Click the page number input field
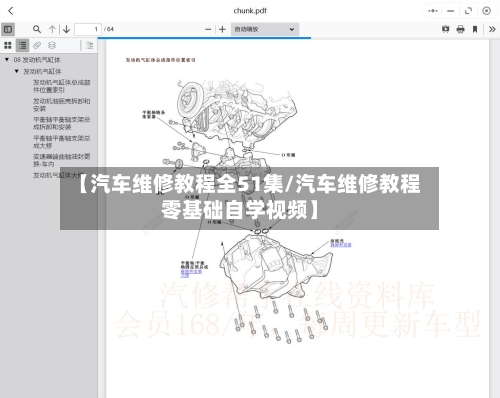This screenshot has width=500, height=398. [88, 29]
